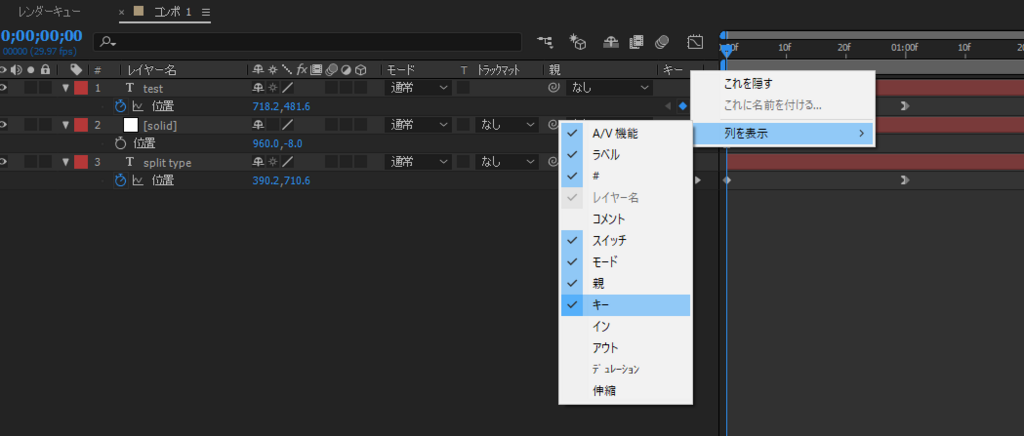The width and height of the screenshot is (1024, 436).
Task: Open blend mode dropdown for solid layer
Action: (418, 125)
